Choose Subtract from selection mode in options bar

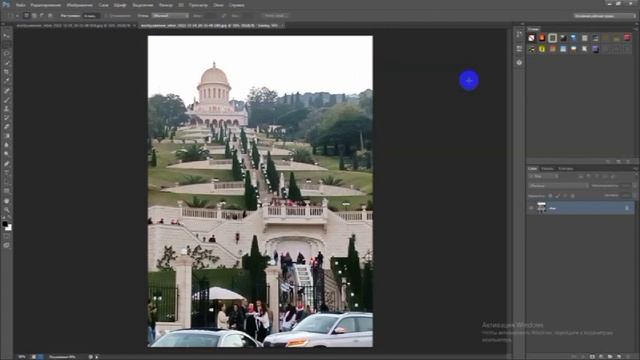42,16
